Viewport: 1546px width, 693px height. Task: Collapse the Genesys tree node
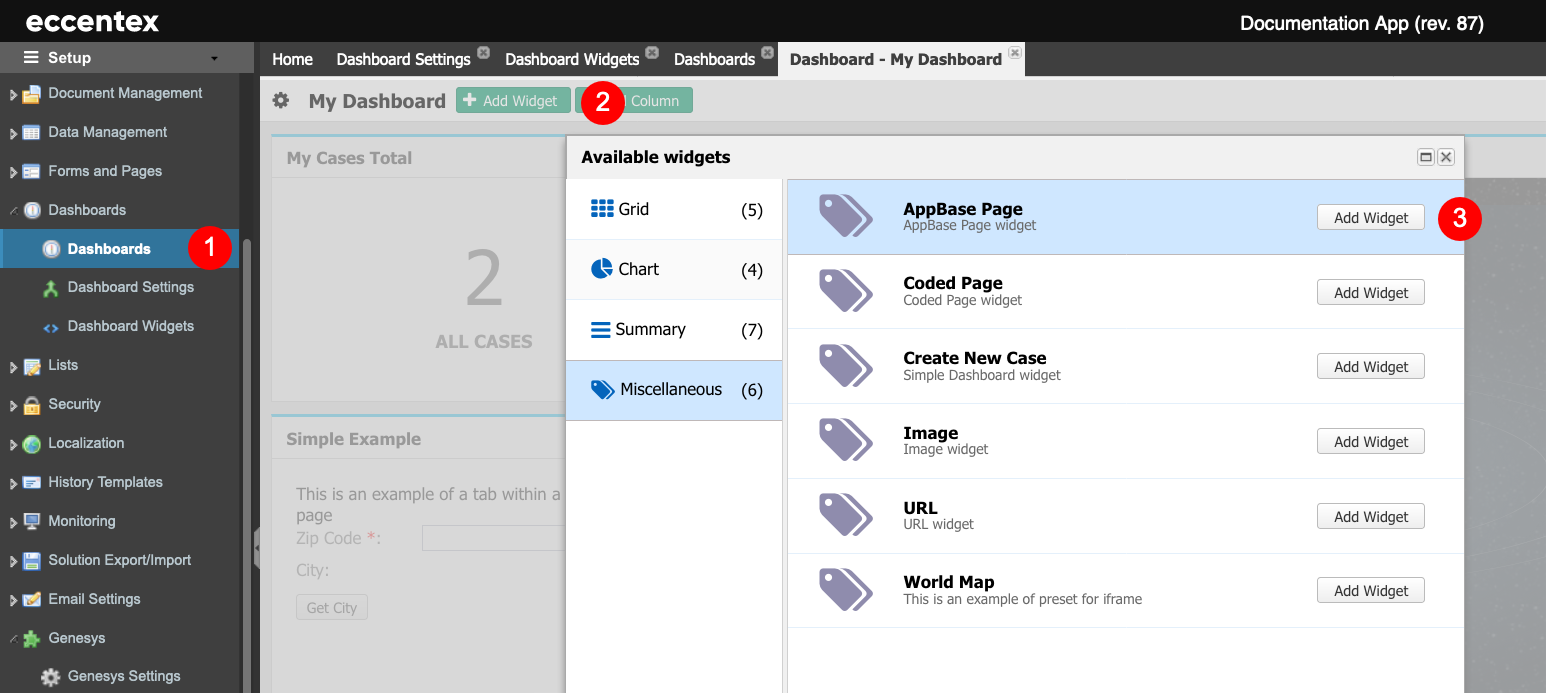(x=13, y=639)
